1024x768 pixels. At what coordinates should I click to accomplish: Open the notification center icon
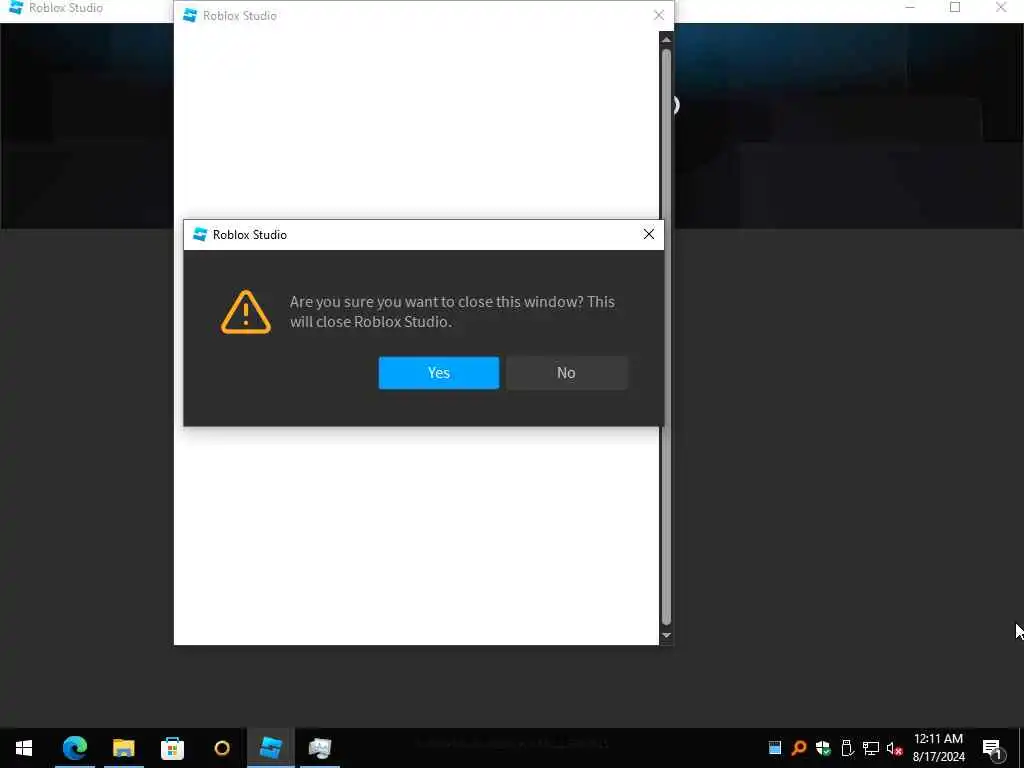pyautogui.click(x=993, y=748)
